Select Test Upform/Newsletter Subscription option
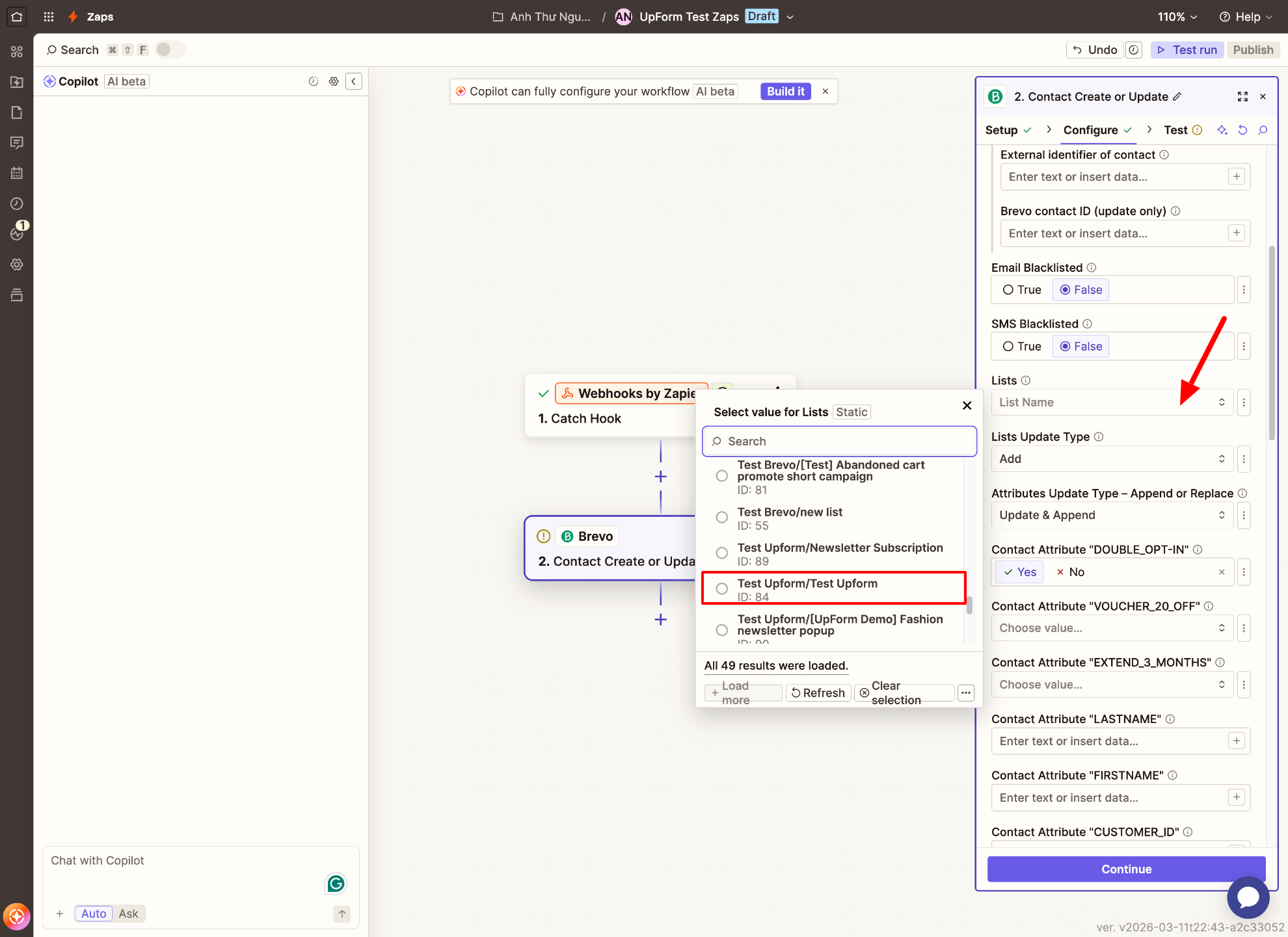 pos(834,554)
